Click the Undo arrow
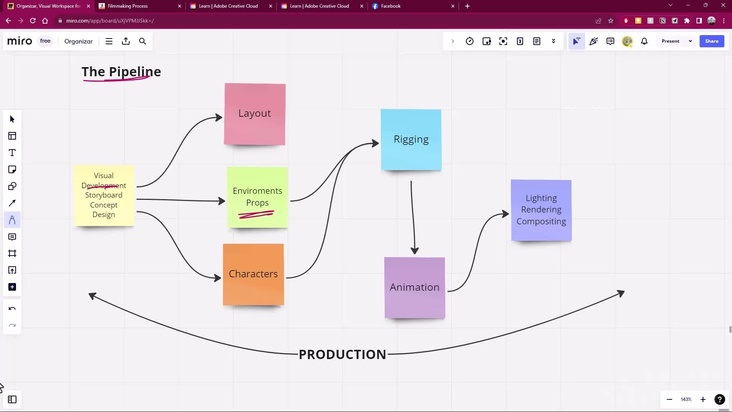Image resolution: width=732 pixels, height=412 pixels. [12, 309]
